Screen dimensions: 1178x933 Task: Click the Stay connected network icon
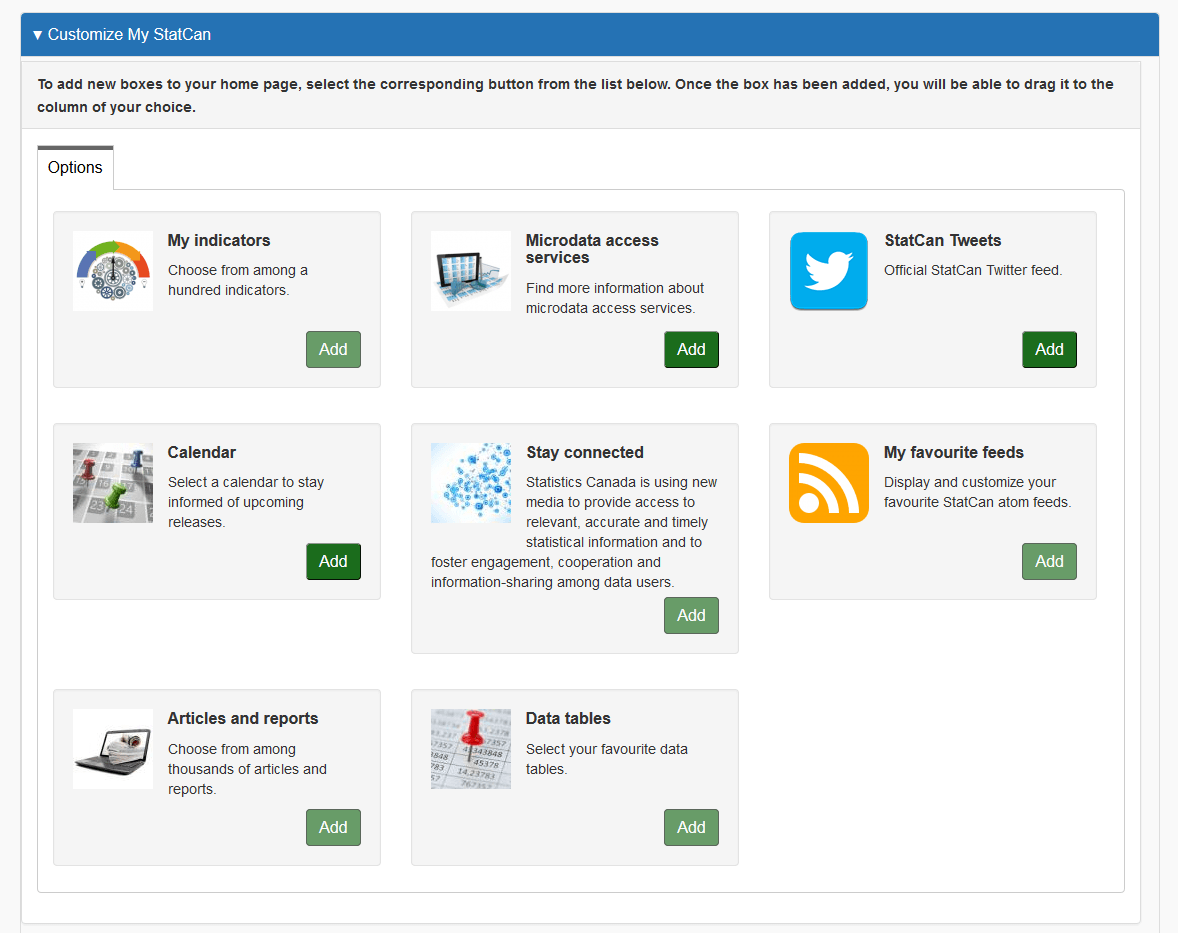coord(471,483)
